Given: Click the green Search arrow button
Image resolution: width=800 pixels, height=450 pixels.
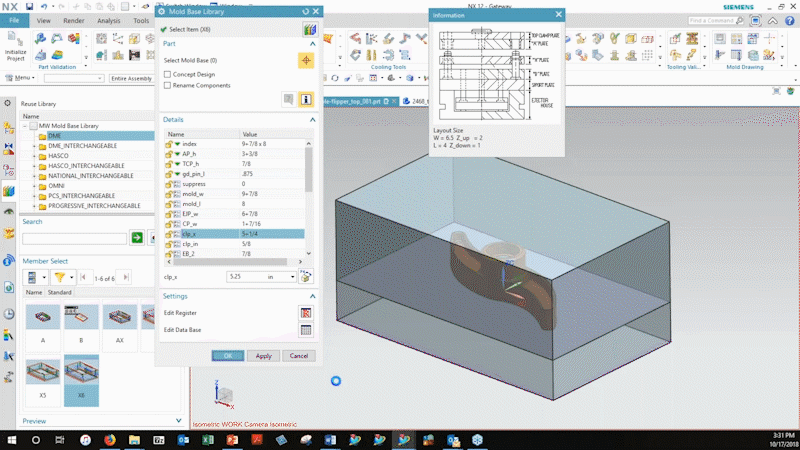Looking at the screenshot, I should tap(137, 238).
